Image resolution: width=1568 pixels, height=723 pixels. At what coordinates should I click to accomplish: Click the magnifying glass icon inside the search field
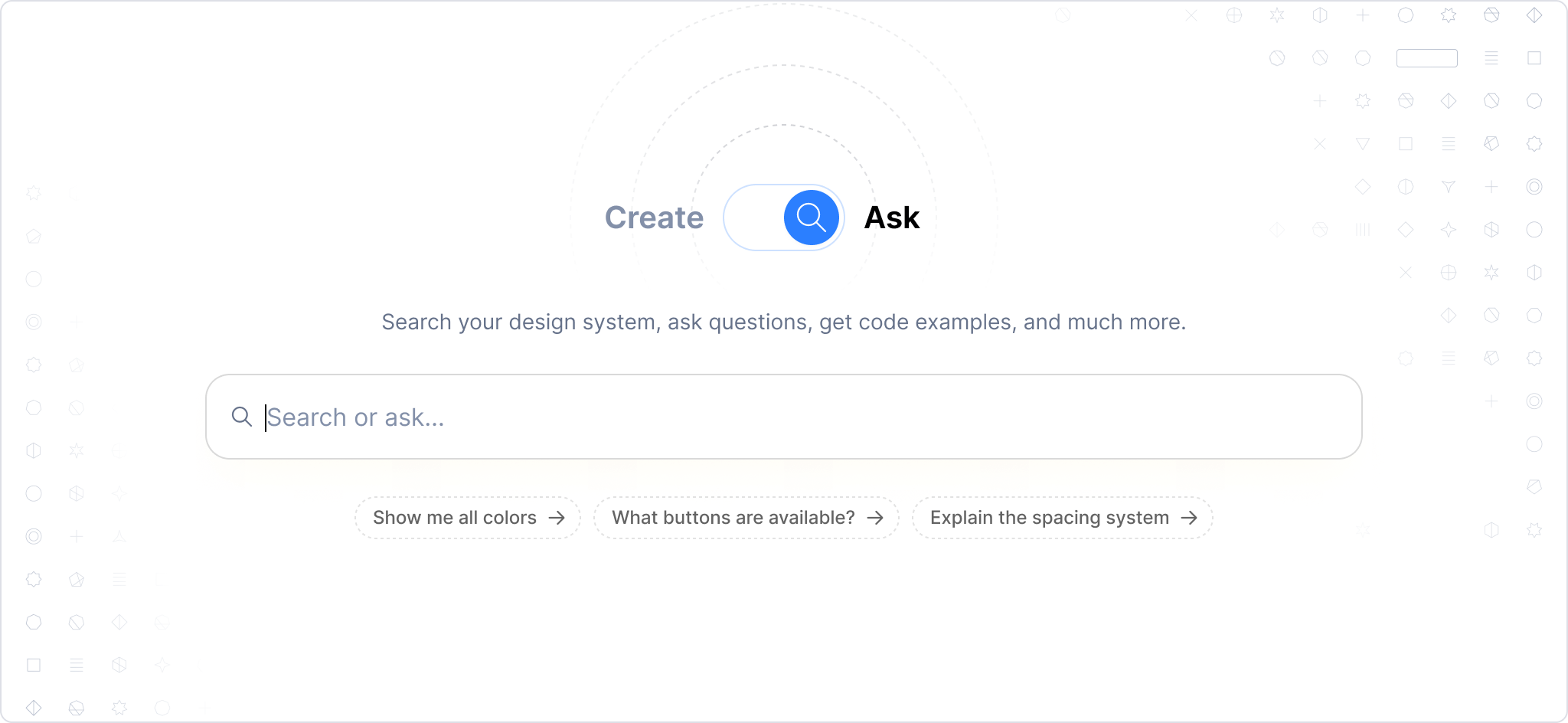[242, 417]
